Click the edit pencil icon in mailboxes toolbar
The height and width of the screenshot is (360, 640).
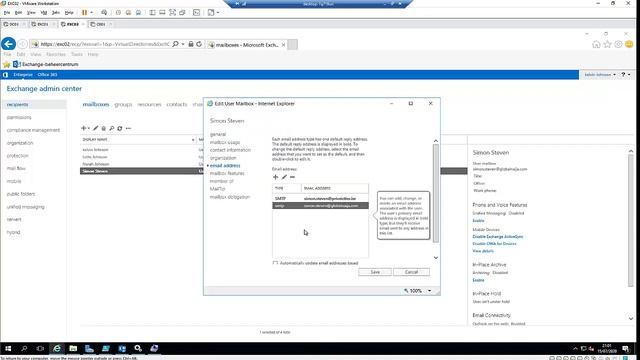click(96, 128)
